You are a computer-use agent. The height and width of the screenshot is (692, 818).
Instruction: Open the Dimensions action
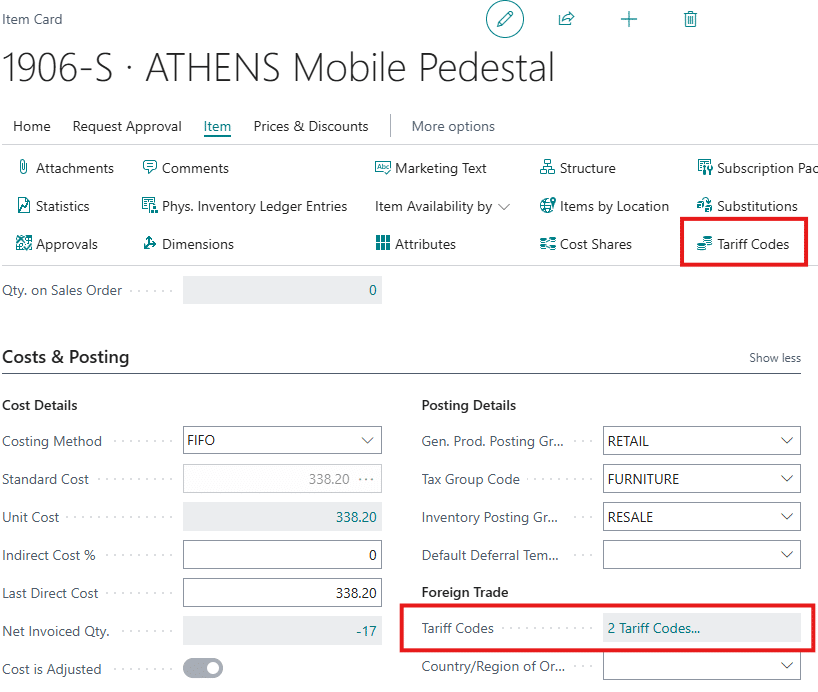[188, 244]
